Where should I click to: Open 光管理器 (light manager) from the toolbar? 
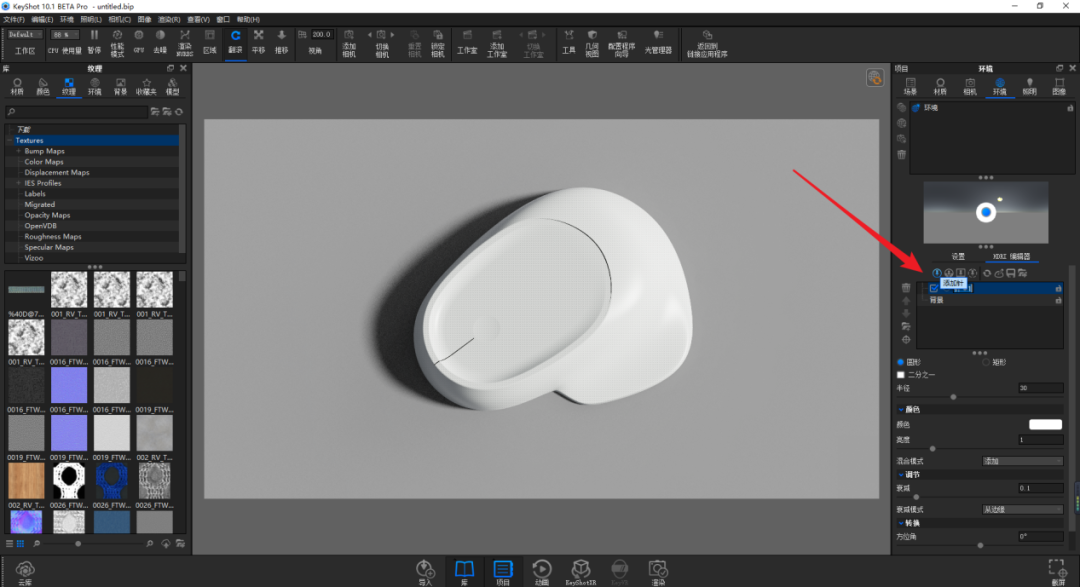pos(658,42)
